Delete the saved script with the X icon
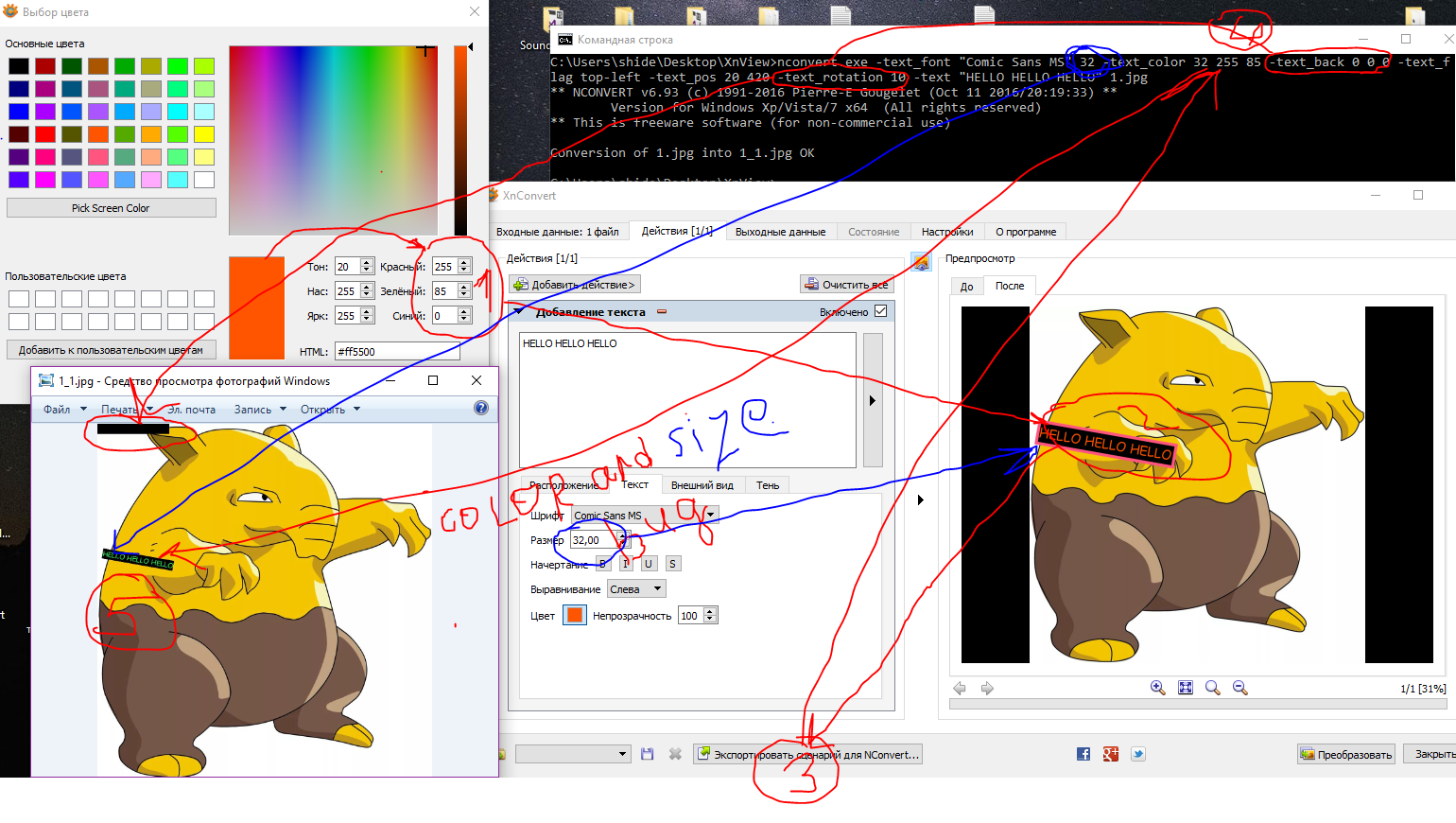This screenshot has height=823, width=1456. coord(675,754)
